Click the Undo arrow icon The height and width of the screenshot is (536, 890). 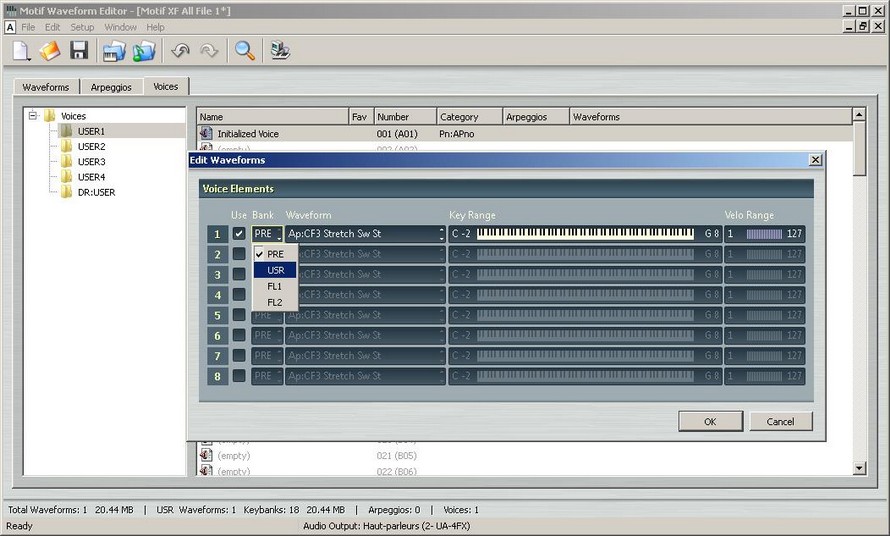tap(181, 51)
